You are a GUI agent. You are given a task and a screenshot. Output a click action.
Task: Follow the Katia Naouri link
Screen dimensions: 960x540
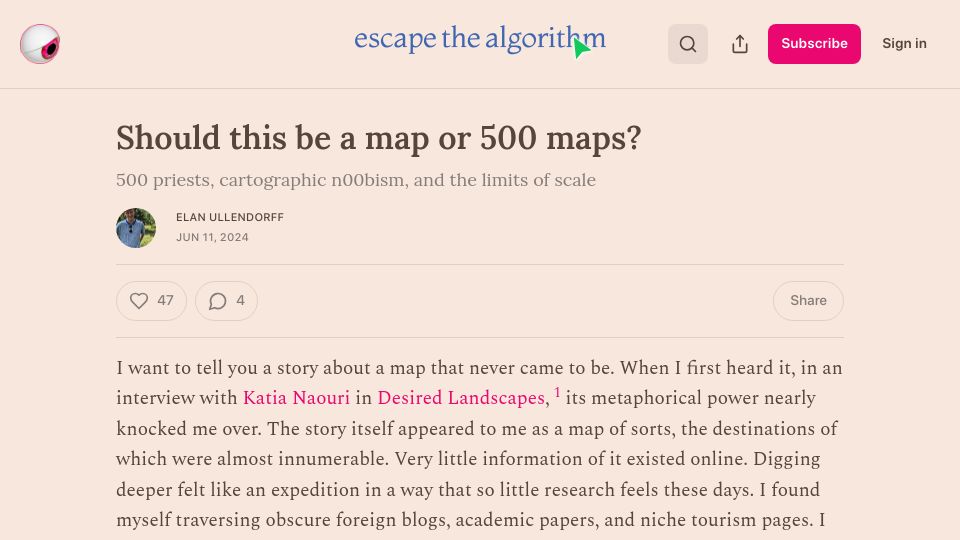pos(296,398)
